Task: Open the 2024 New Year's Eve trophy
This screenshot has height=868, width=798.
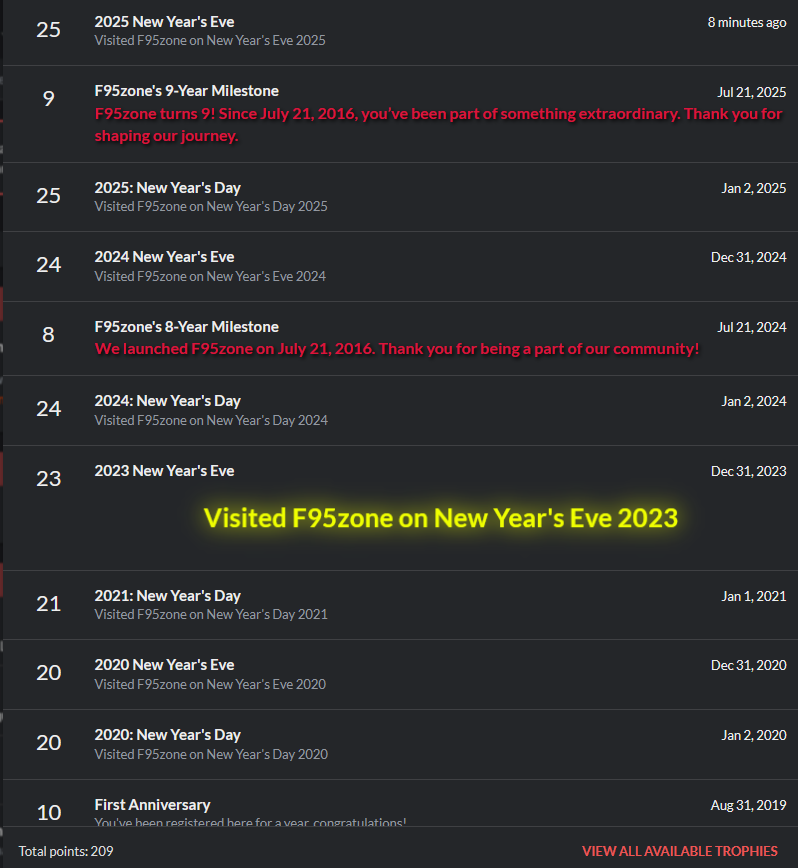Action: pos(164,257)
